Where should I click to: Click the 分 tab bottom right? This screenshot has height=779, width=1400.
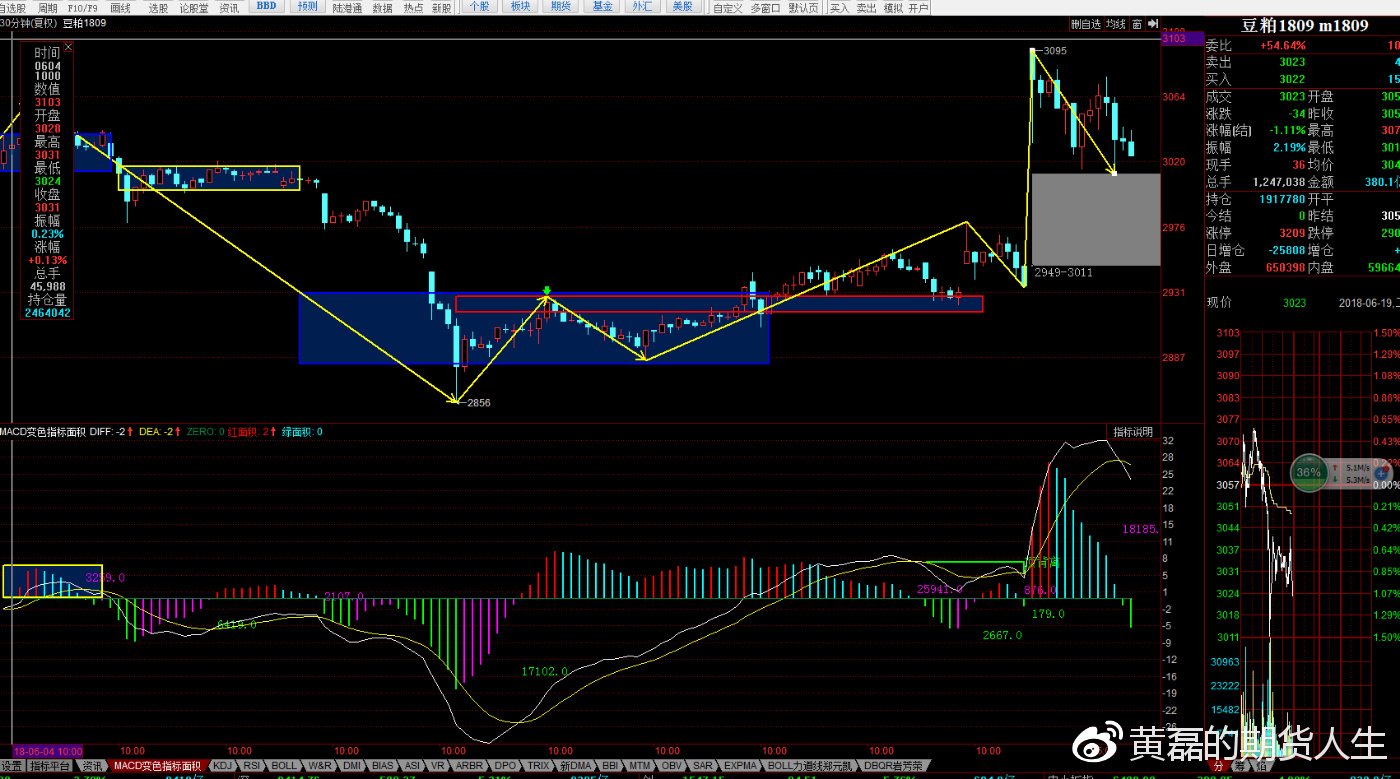pos(1217,766)
